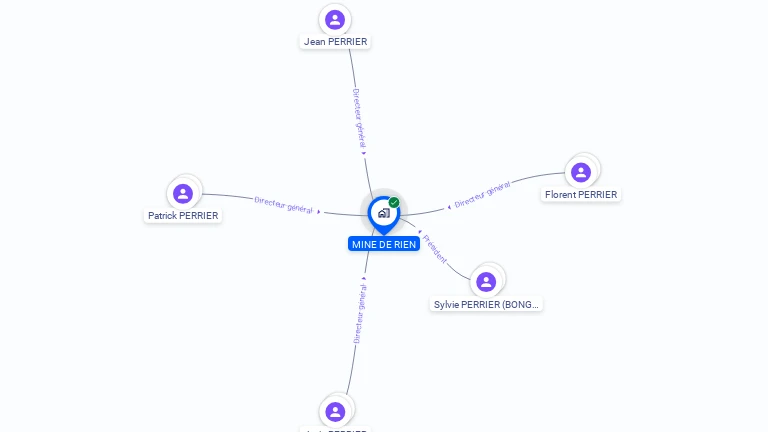Select the Florent PERRIER name label
This screenshot has width=768, height=432.
pyautogui.click(x=581, y=194)
